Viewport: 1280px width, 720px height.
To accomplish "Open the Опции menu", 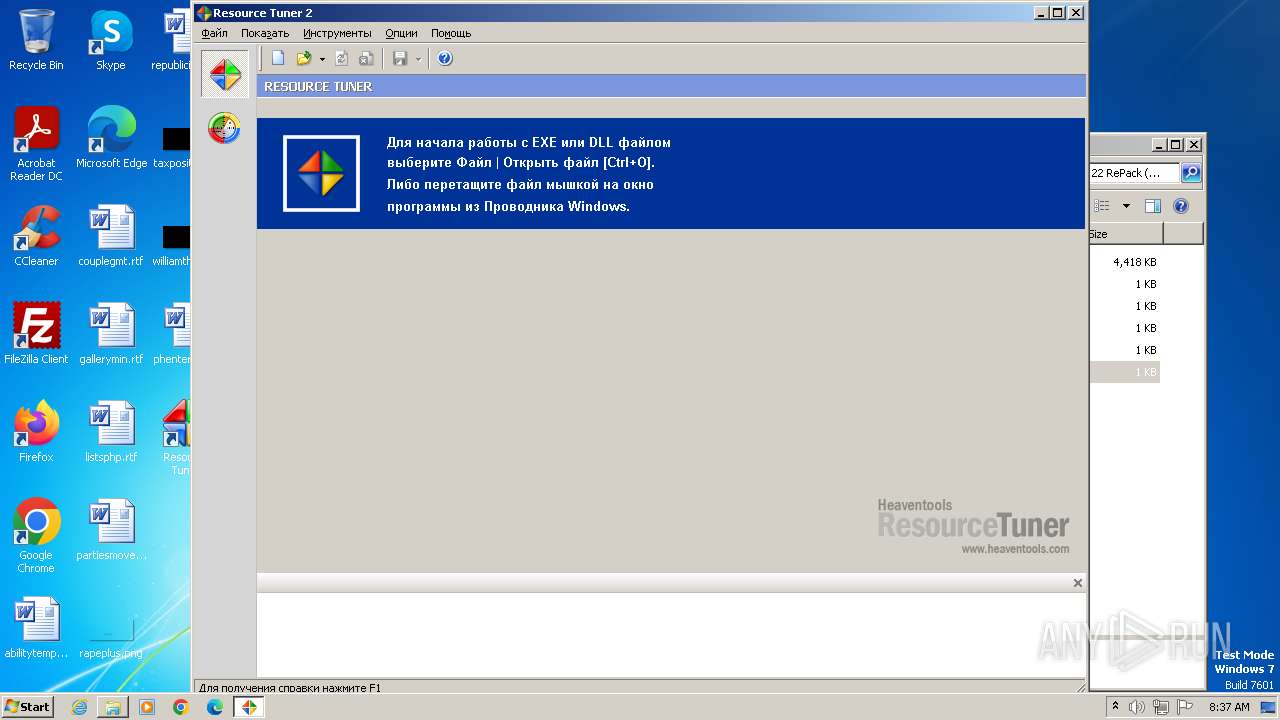I will pos(401,33).
